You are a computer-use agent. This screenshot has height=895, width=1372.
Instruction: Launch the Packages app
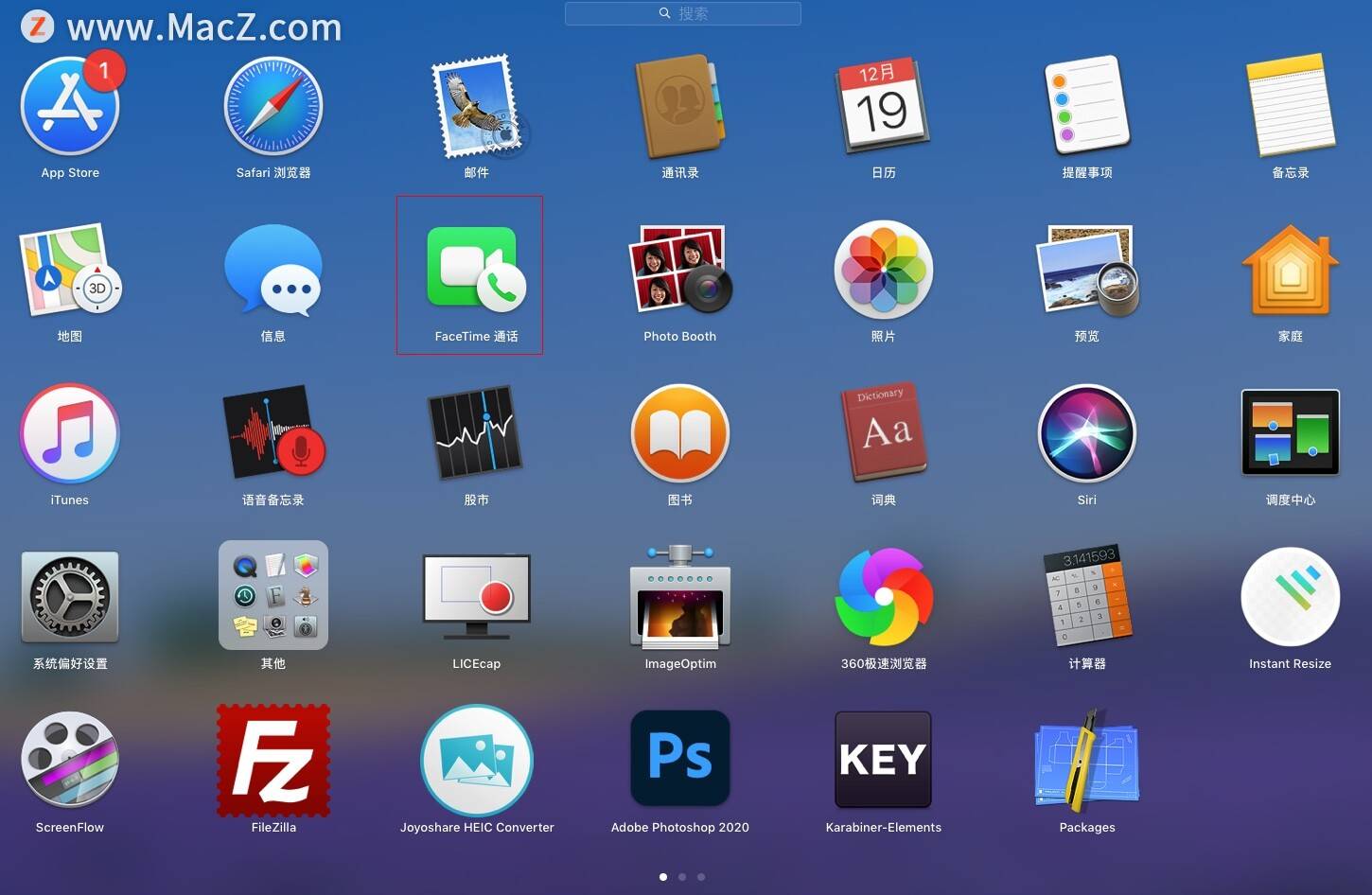point(1087,762)
